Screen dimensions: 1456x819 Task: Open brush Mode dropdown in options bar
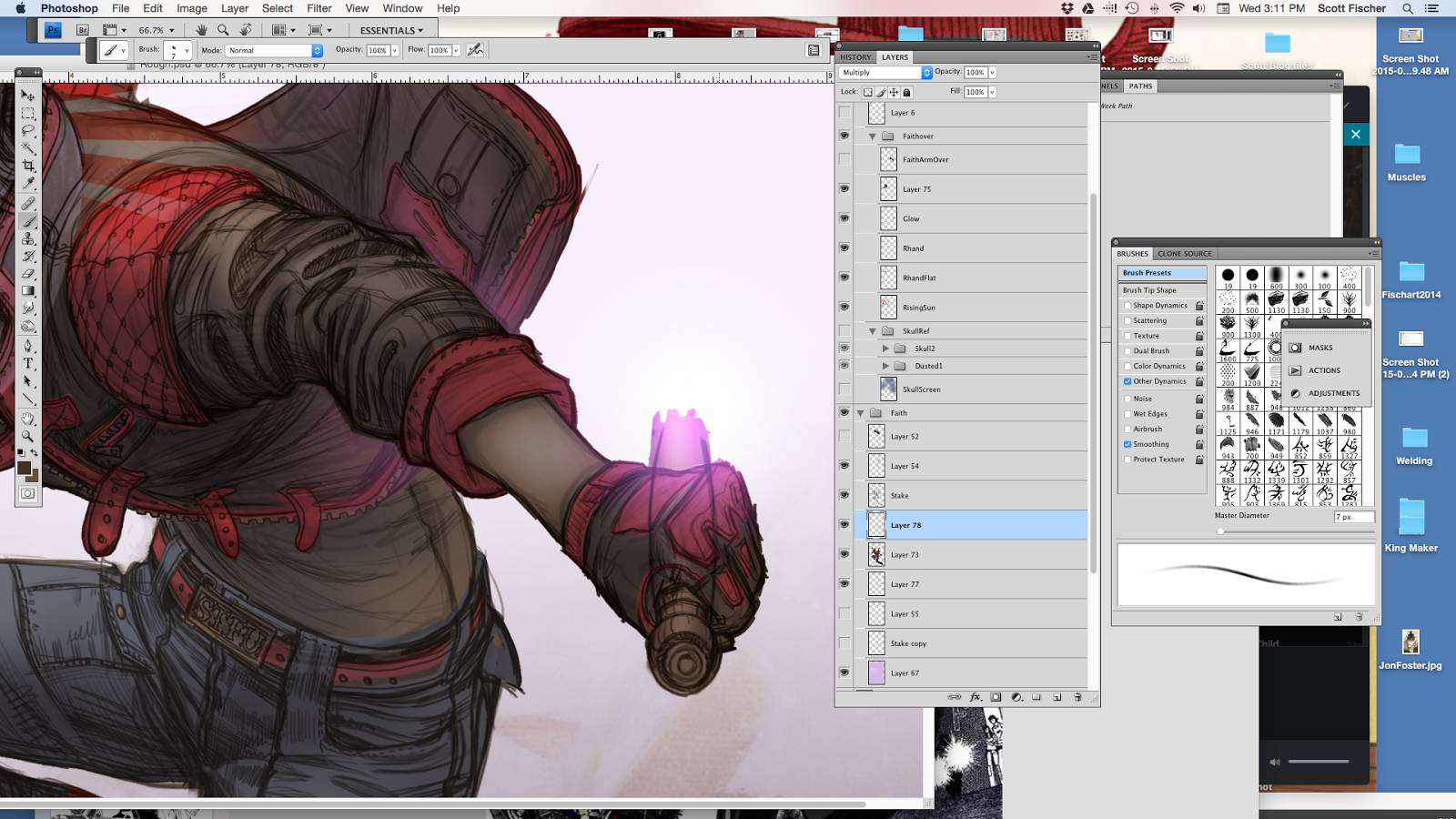coord(274,51)
